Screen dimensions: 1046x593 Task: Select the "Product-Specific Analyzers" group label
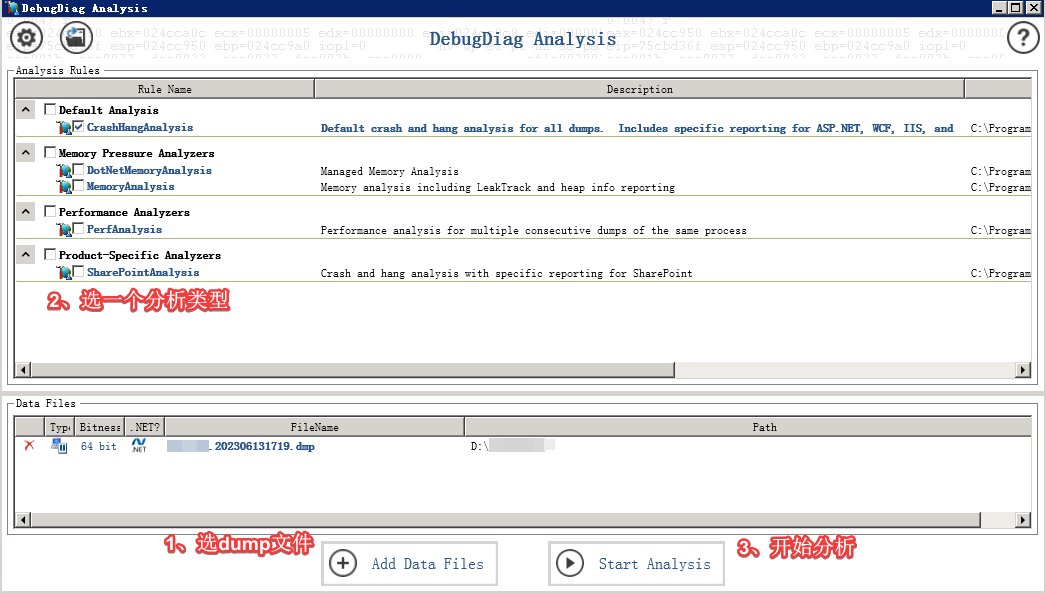click(140, 255)
